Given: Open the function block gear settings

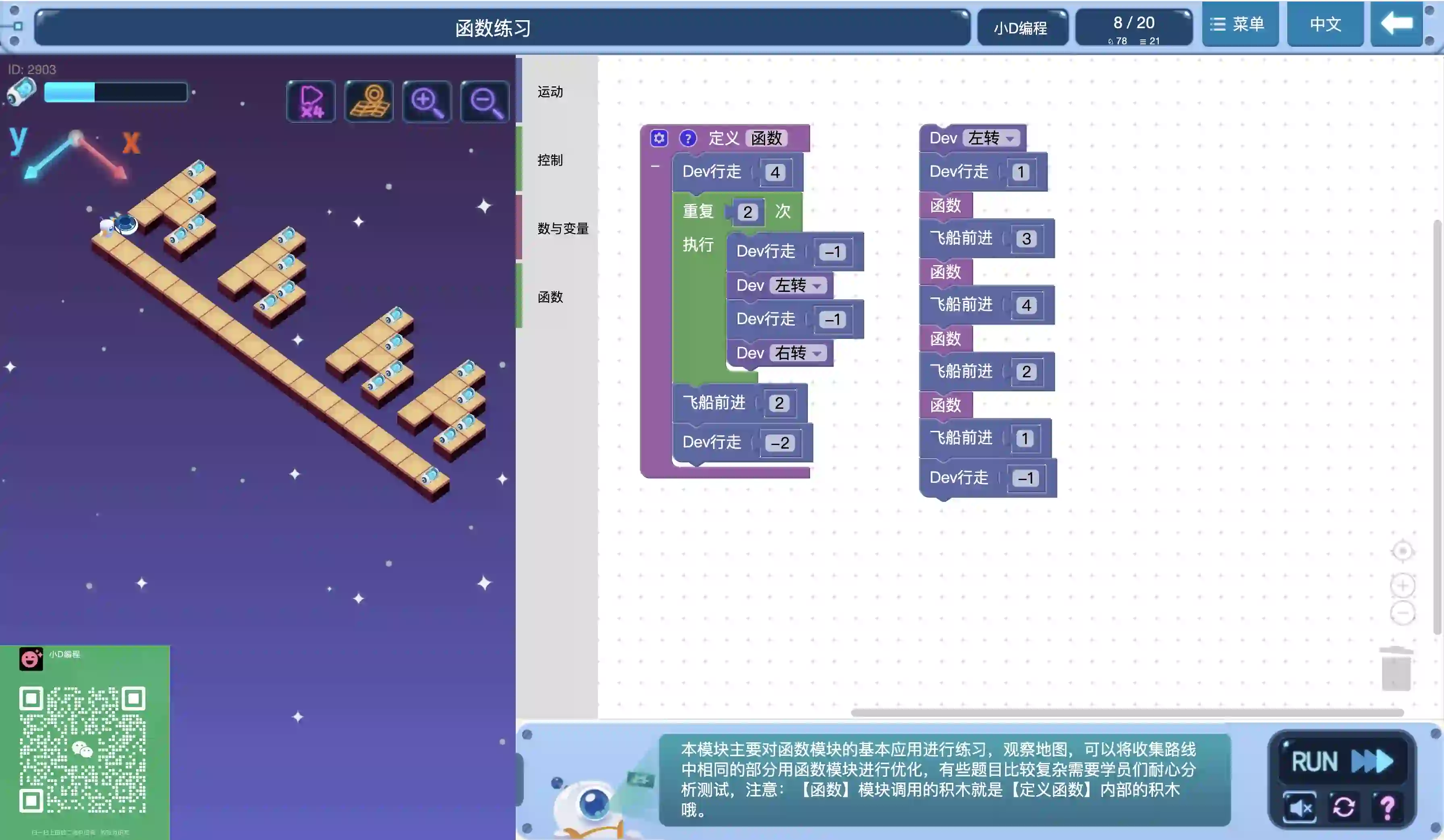Looking at the screenshot, I should click(659, 138).
